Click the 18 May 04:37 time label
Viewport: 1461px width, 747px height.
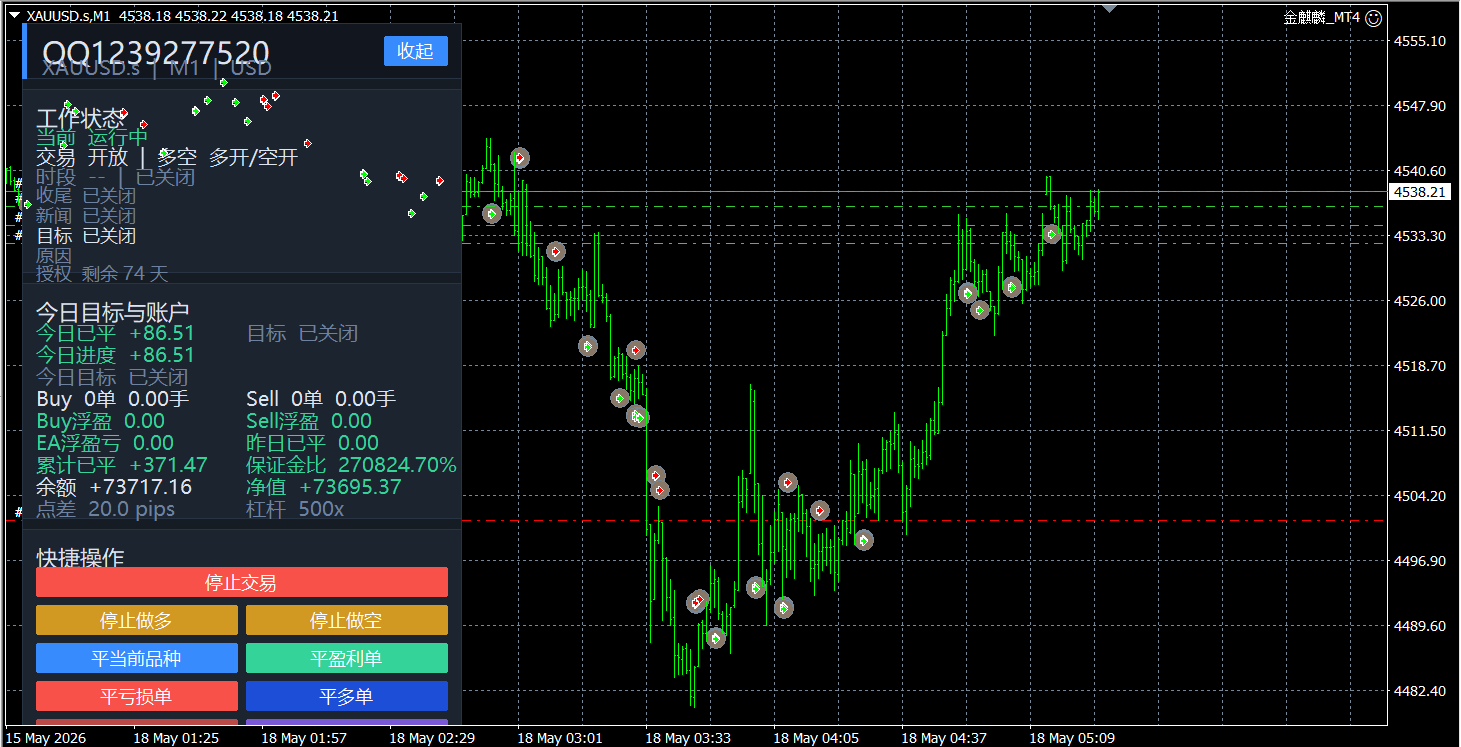tap(944, 738)
